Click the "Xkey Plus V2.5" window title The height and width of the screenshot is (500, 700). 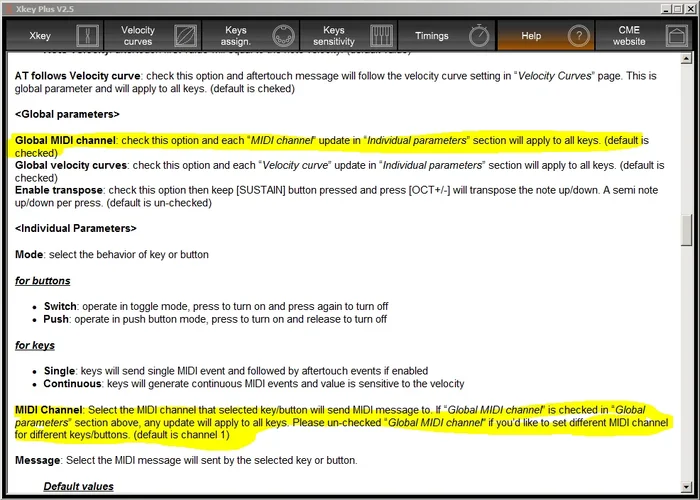[x=45, y=9]
